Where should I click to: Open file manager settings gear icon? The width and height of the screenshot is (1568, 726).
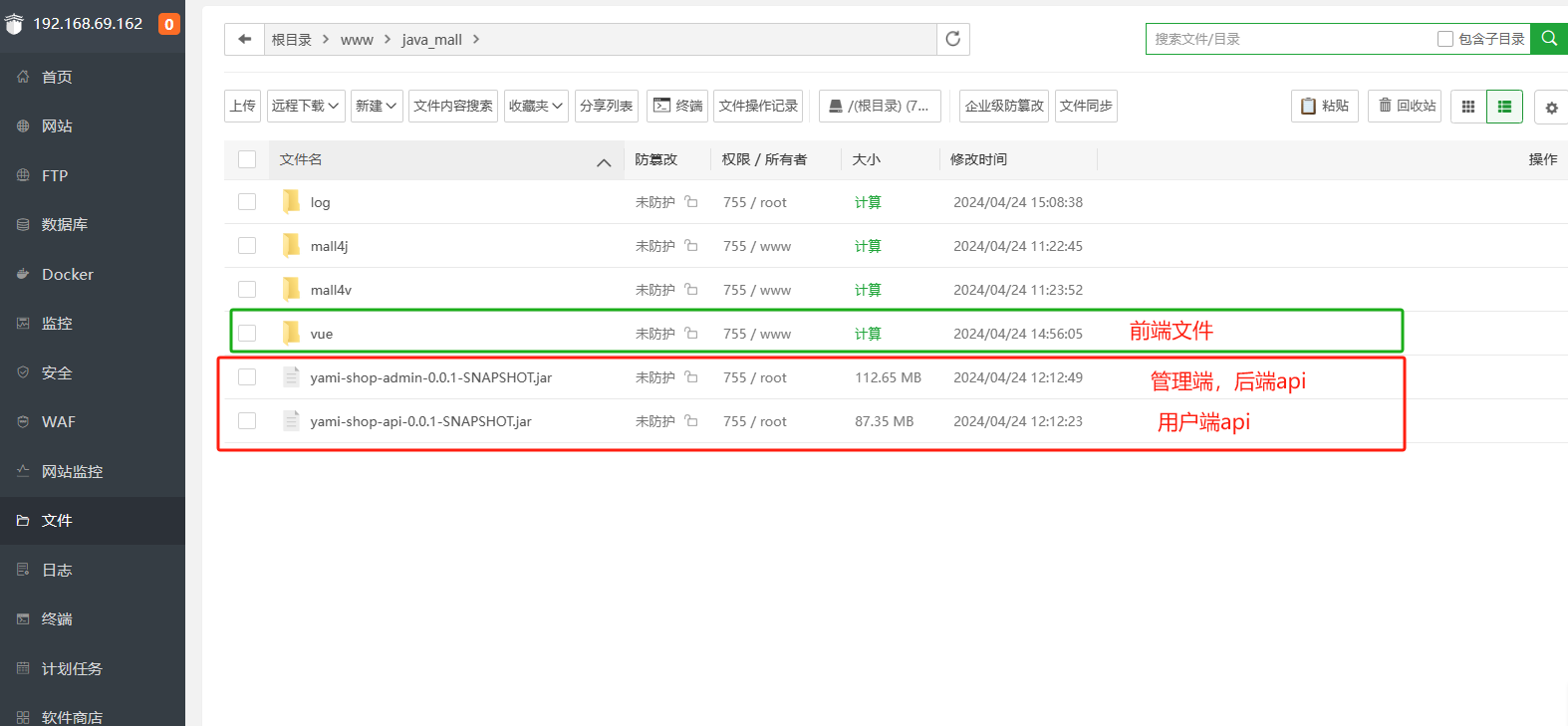pyautogui.click(x=1551, y=108)
